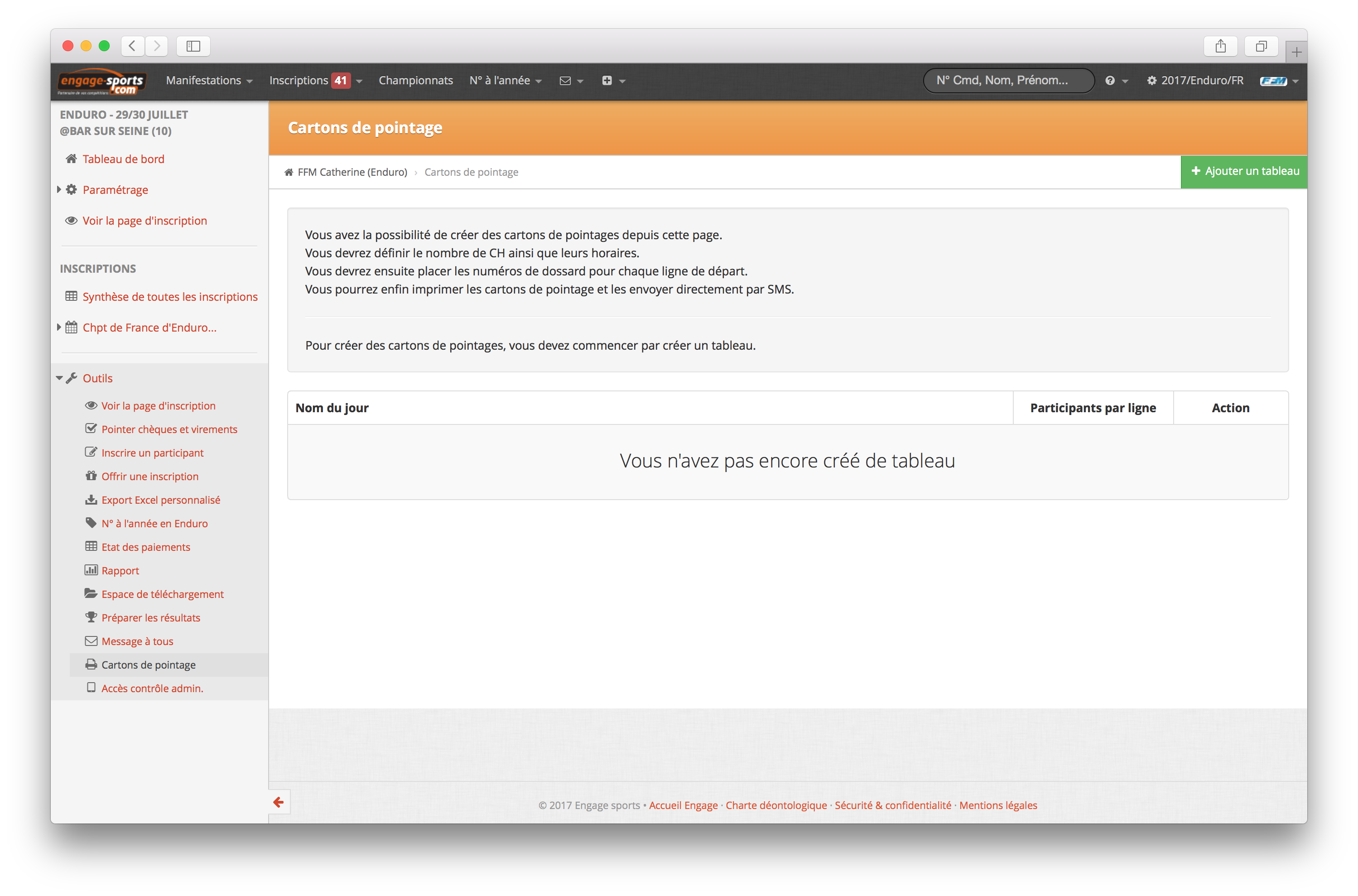Click the printer icon beside Cartons de pointage

pos(91,664)
